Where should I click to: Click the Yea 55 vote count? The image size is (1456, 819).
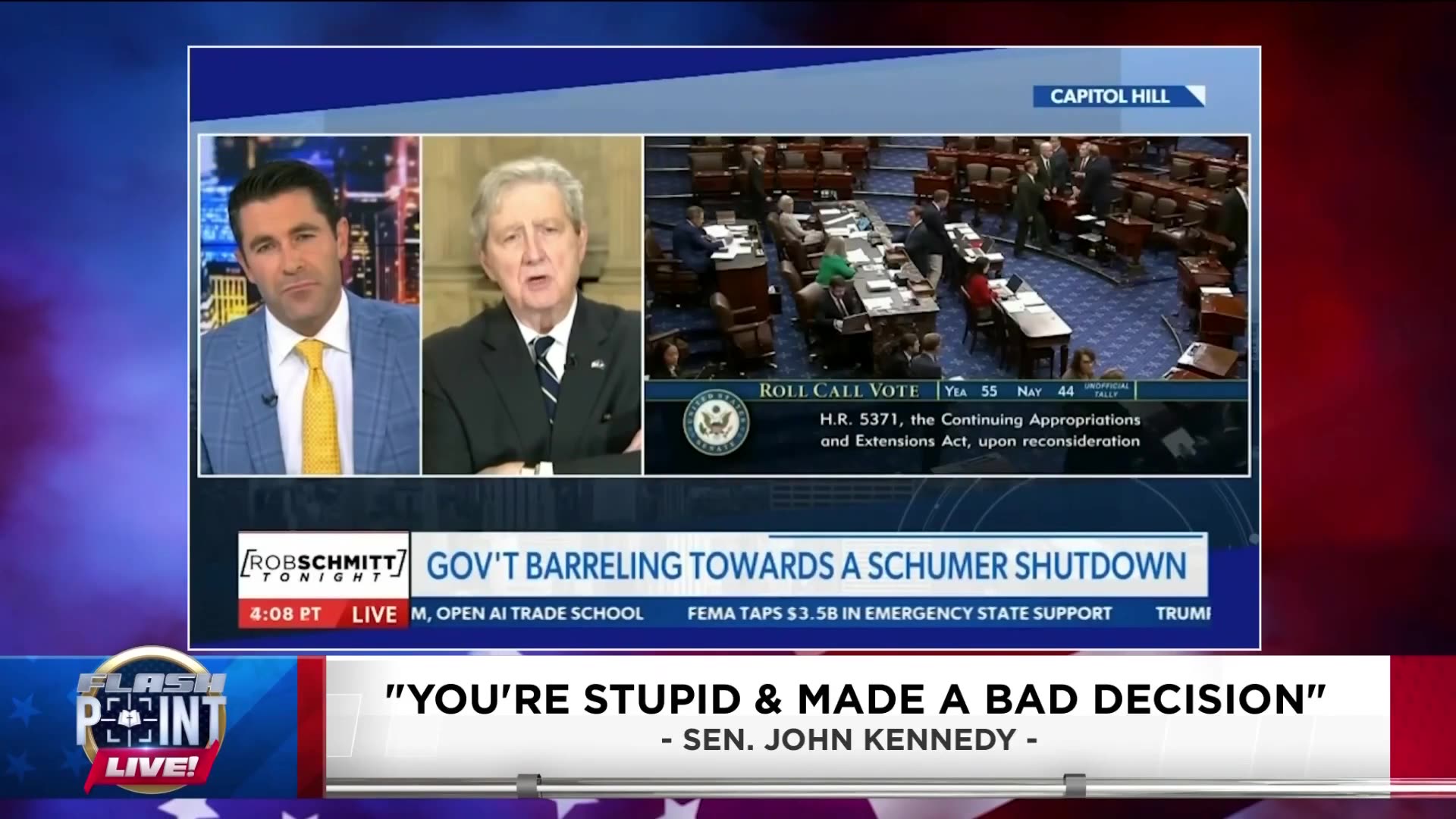[971, 391]
